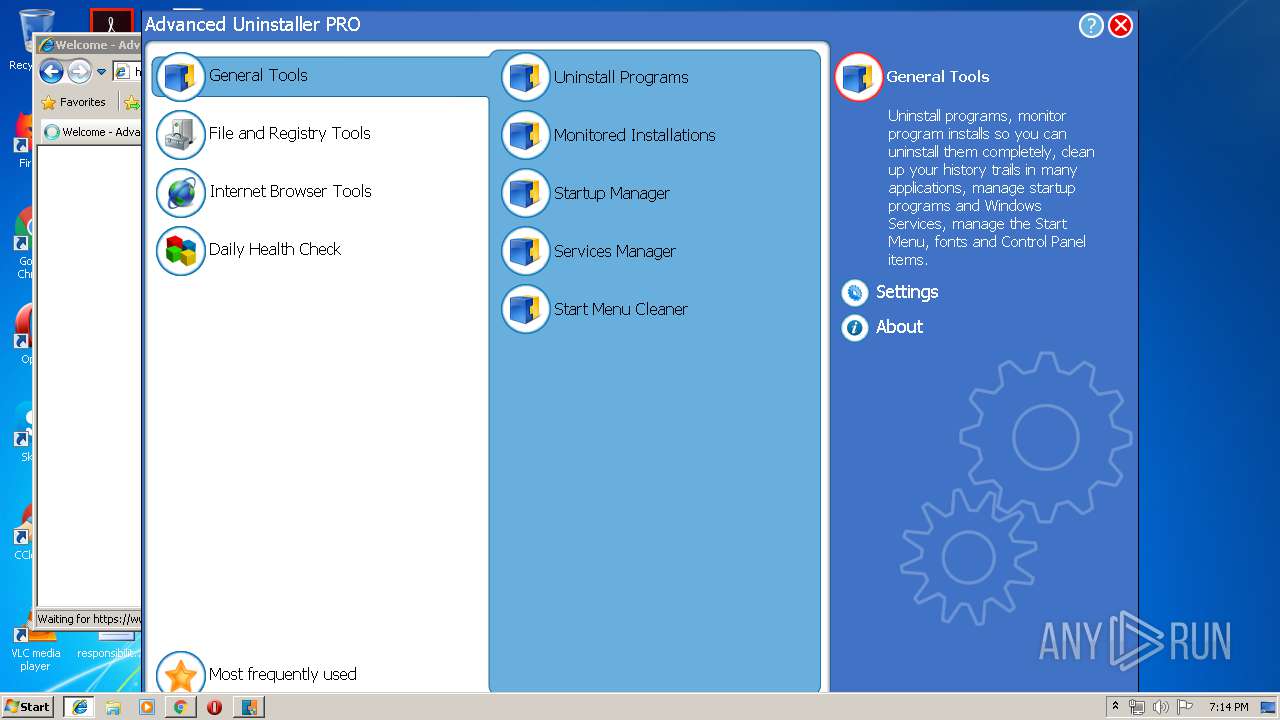Open the Internet Browser Tools globe icon
This screenshot has width=1280, height=720.
[x=181, y=193]
